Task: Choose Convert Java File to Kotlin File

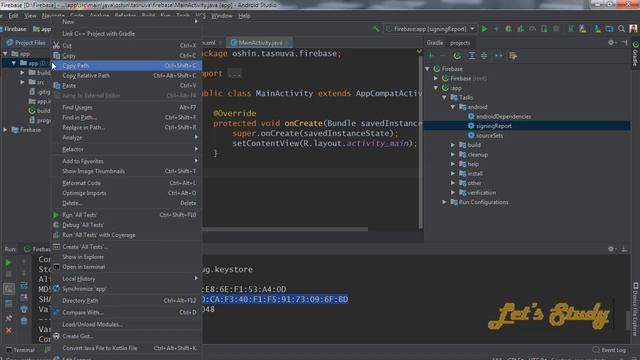Action: point(127,348)
